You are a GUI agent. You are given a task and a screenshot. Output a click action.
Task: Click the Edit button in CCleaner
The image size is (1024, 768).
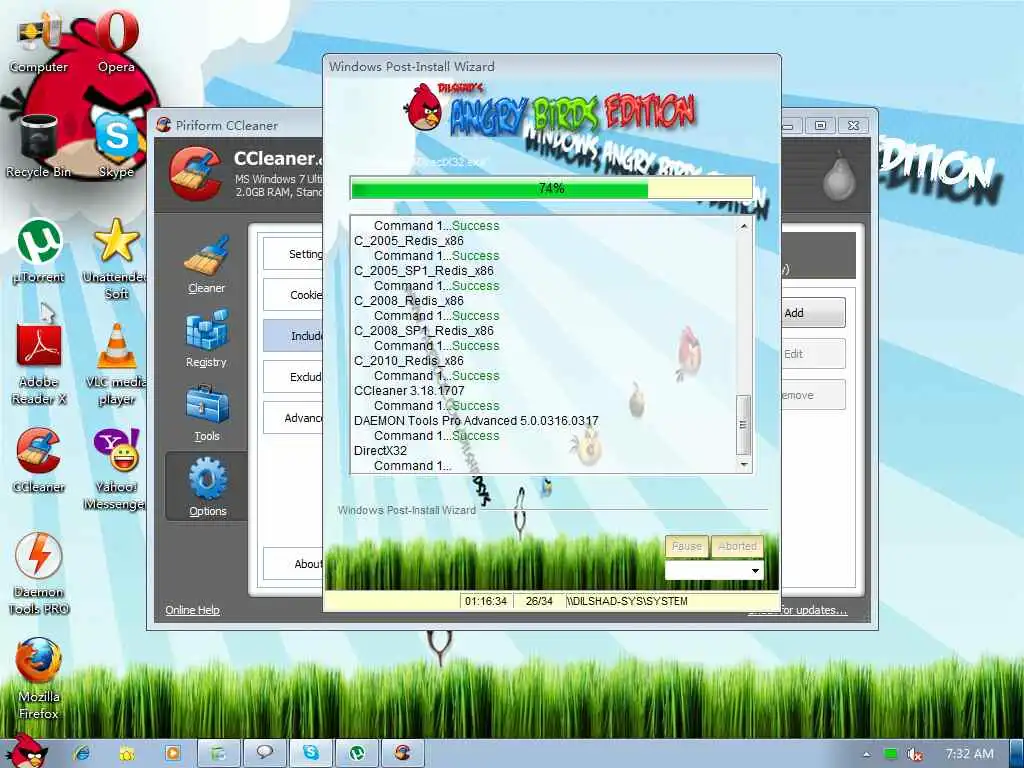click(813, 354)
